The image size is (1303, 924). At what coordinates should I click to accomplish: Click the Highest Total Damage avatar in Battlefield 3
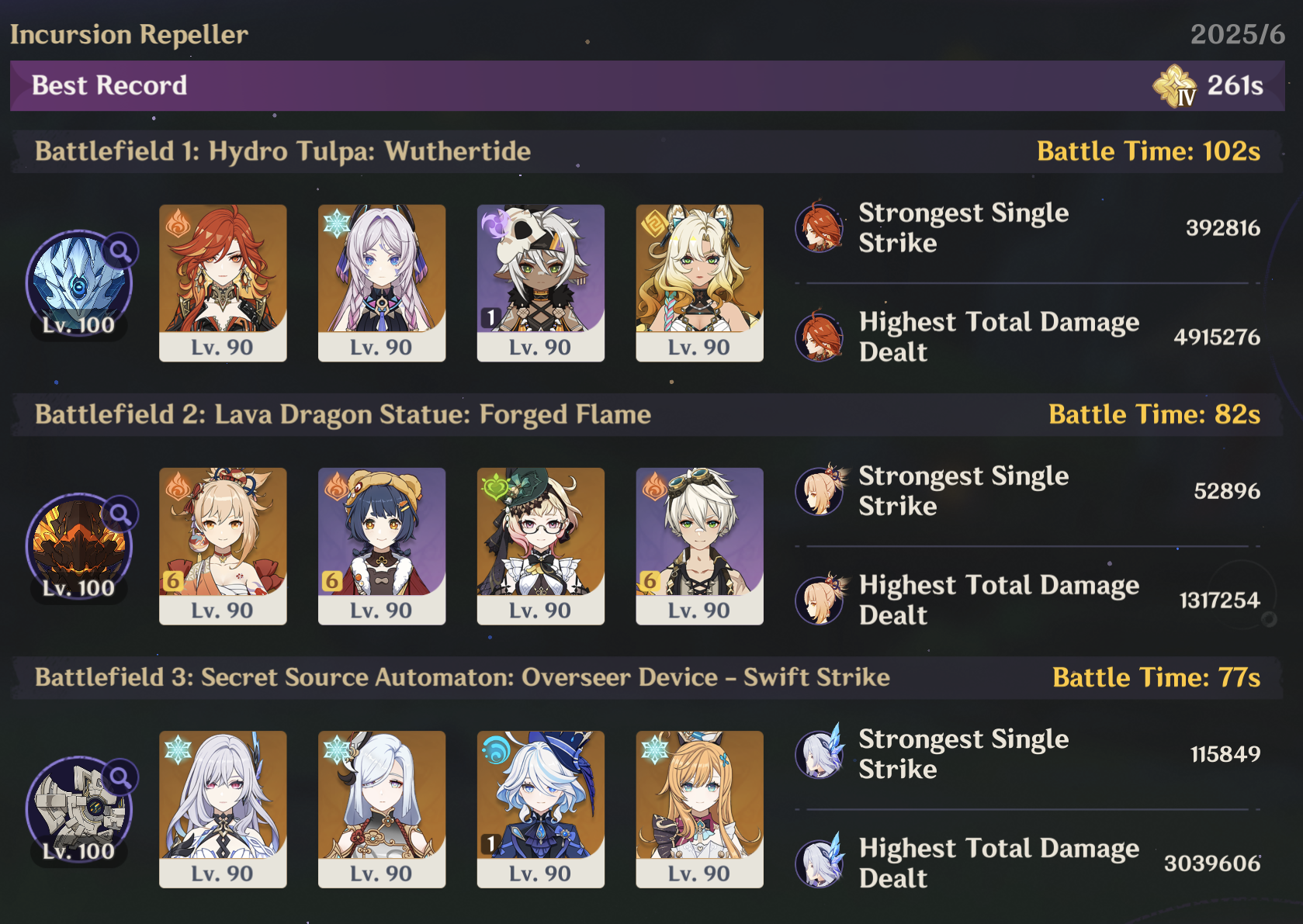pos(820,863)
